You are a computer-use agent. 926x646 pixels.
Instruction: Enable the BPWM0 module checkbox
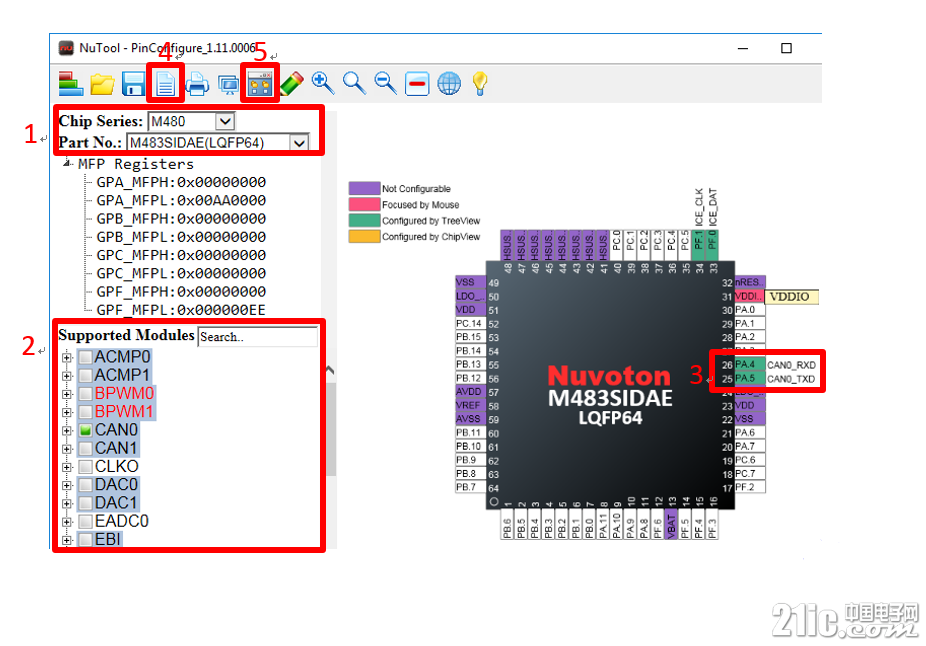(86, 394)
